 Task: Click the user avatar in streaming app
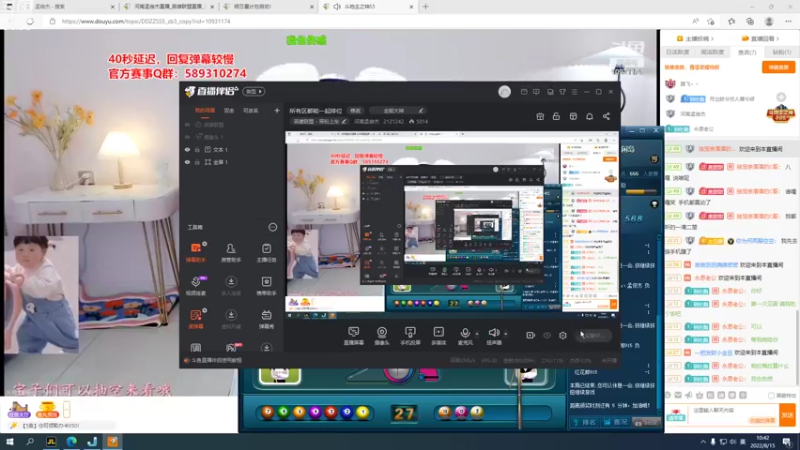pyautogui.click(x=504, y=91)
